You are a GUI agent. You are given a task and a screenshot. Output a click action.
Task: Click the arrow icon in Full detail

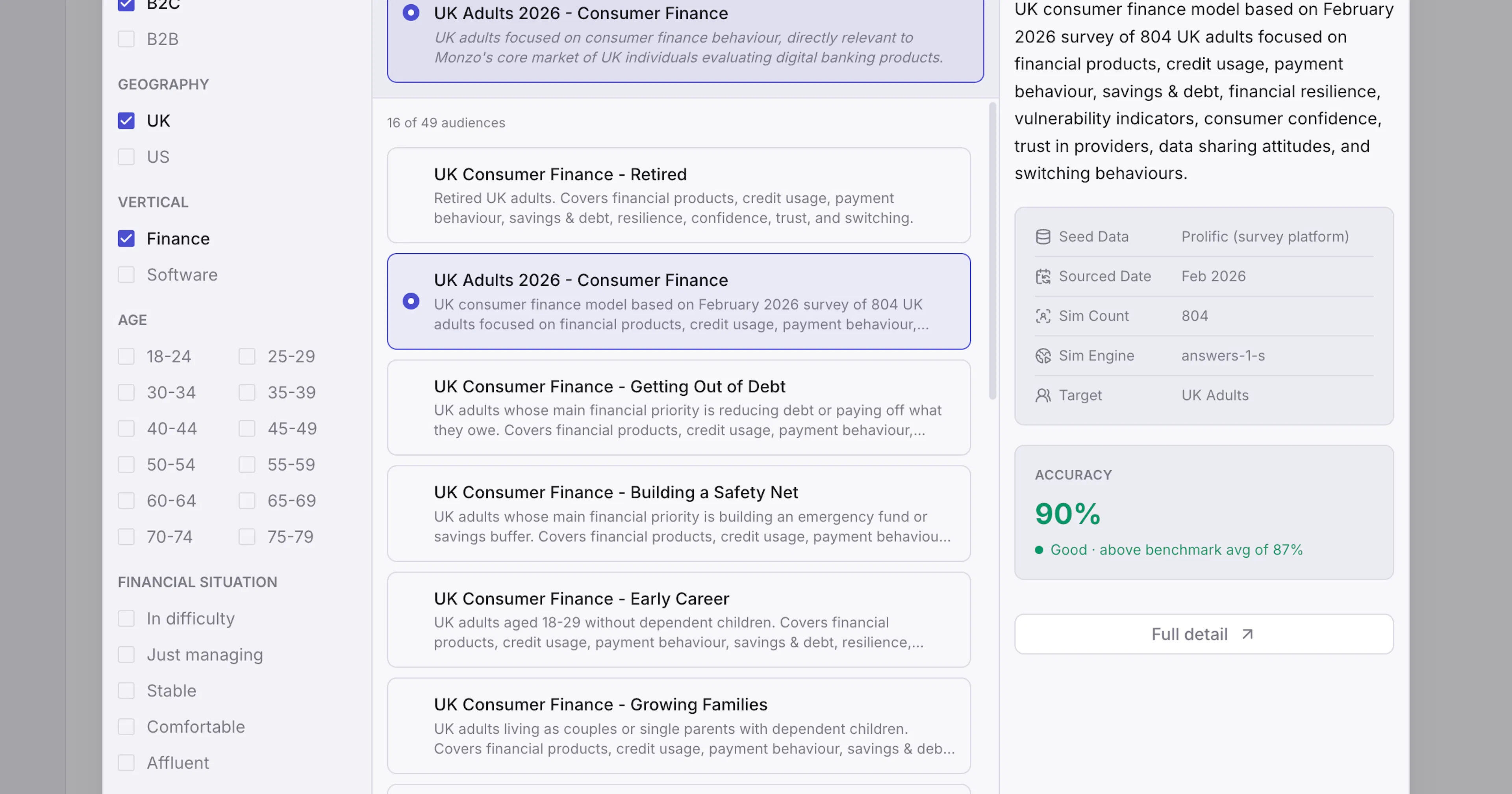1247,634
